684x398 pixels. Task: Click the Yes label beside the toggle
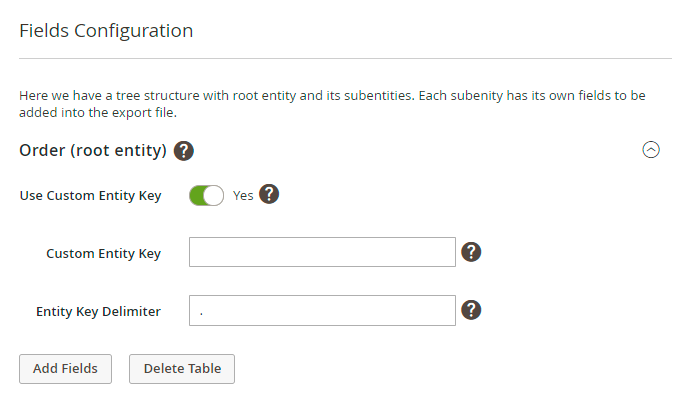243,196
